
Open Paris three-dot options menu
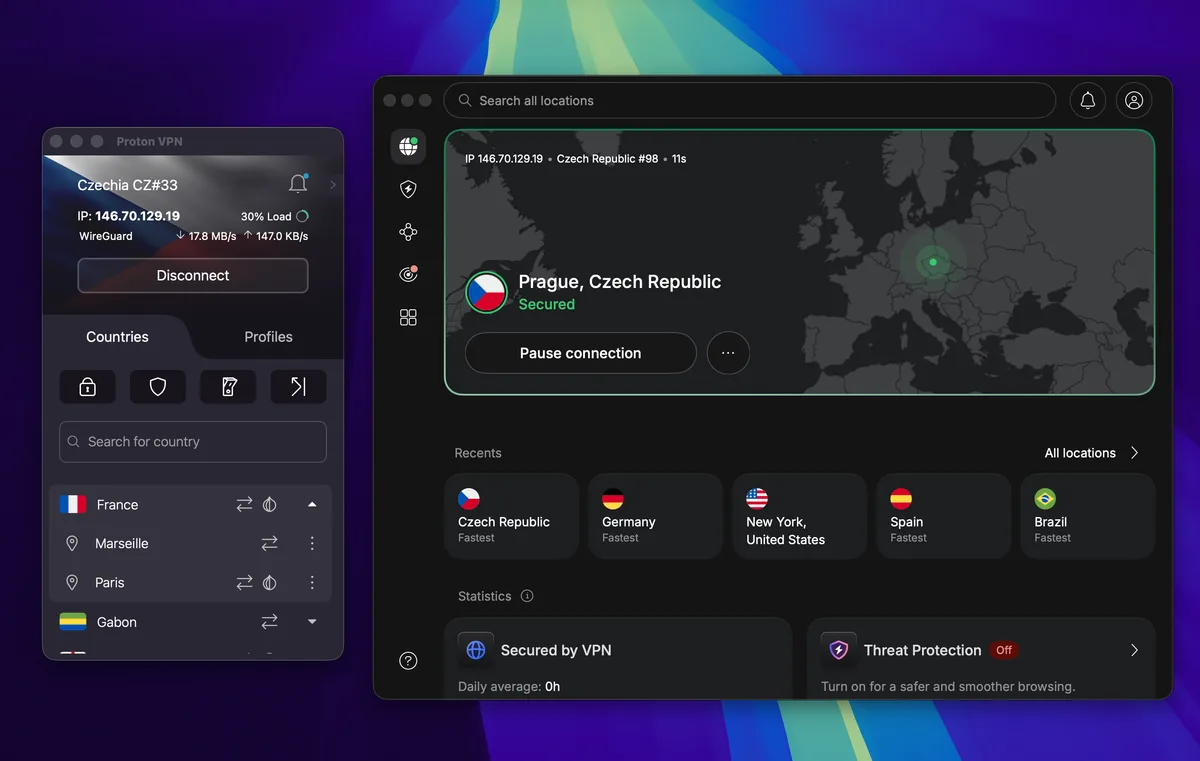pyautogui.click(x=312, y=583)
